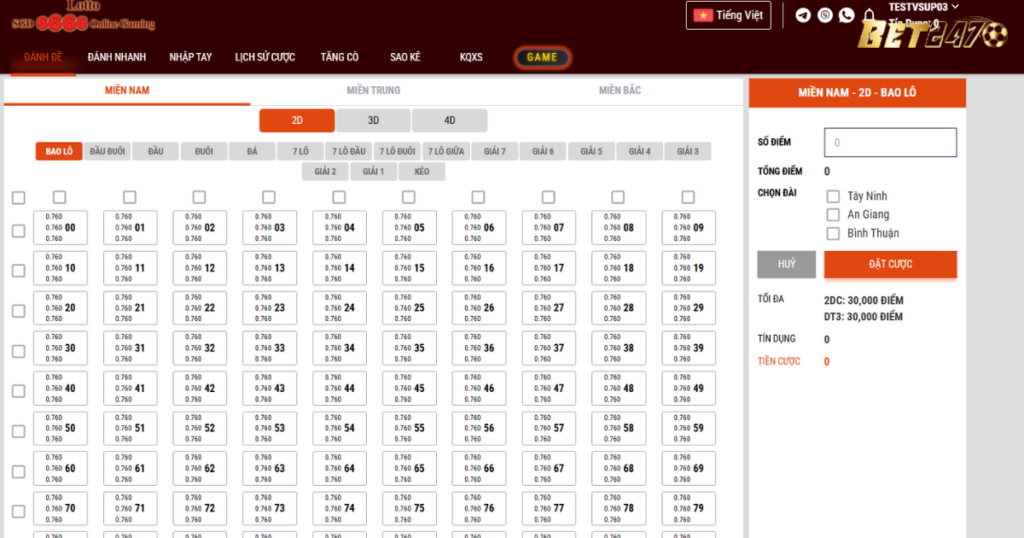1024x538 pixels.
Task: Click the 2DC: 30,000 ĐIỂM limit text
Action: pyautogui.click(x=863, y=300)
